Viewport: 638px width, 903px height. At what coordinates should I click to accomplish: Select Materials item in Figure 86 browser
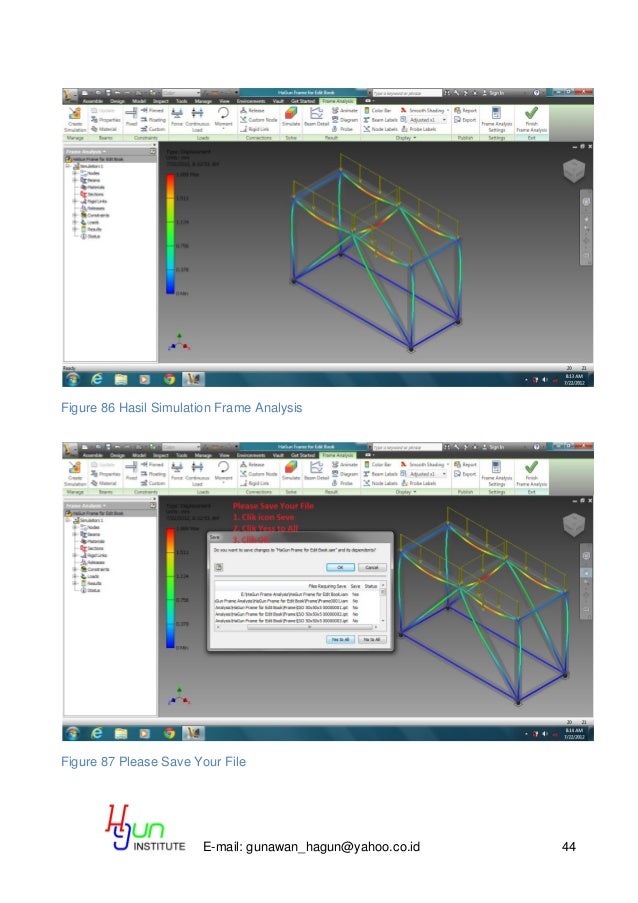(x=93, y=187)
